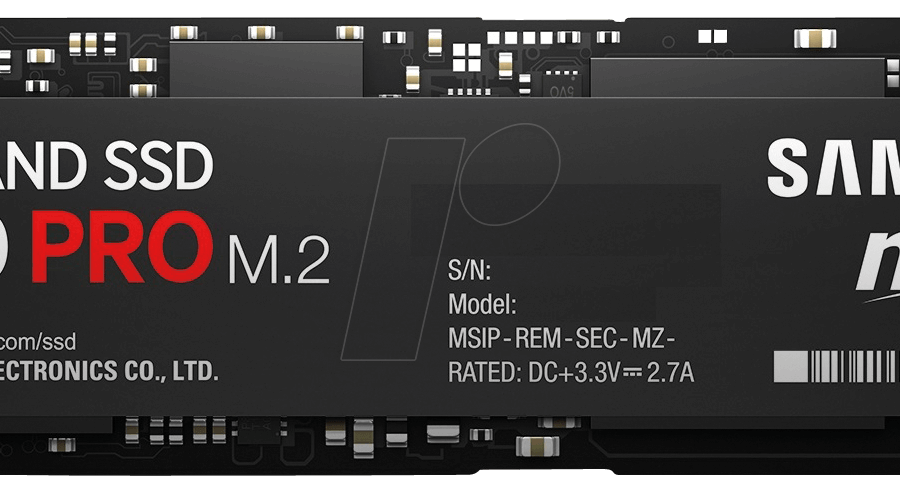Click the four white square pads grid
Screen dimensions: 900x484
pyautogui.click(x=467, y=57)
